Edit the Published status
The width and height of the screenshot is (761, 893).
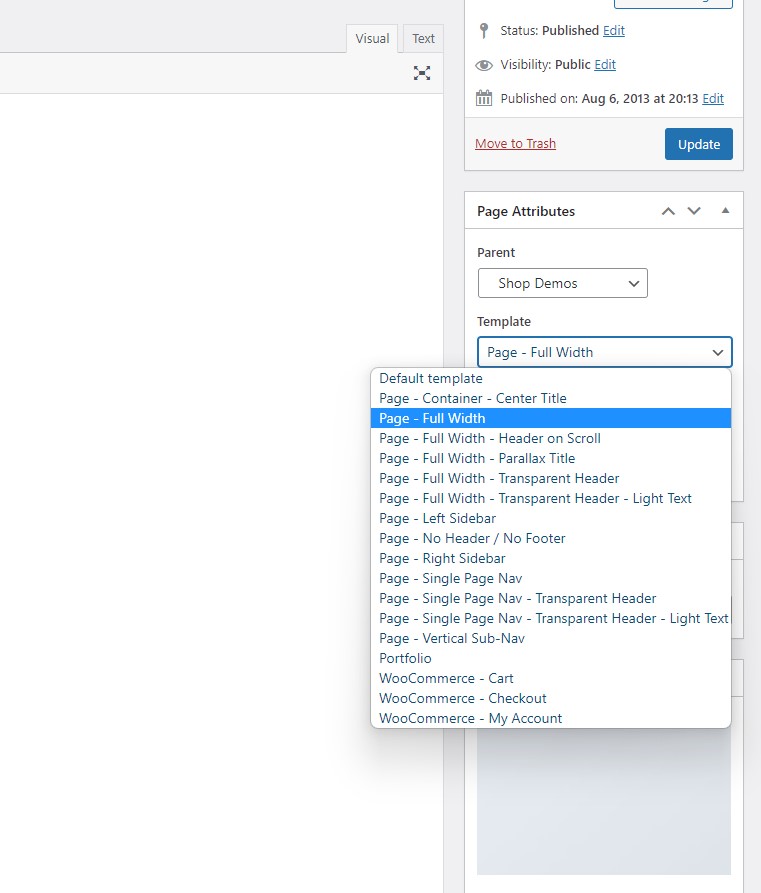pos(613,31)
